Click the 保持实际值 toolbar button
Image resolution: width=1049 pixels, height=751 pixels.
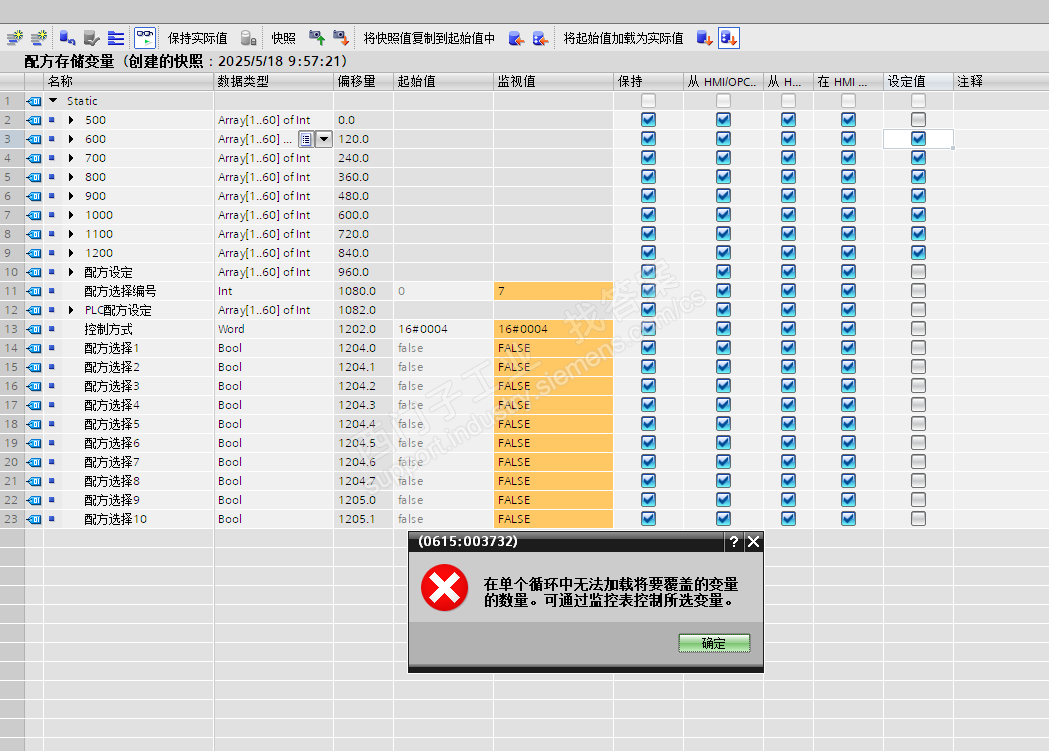pos(197,38)
